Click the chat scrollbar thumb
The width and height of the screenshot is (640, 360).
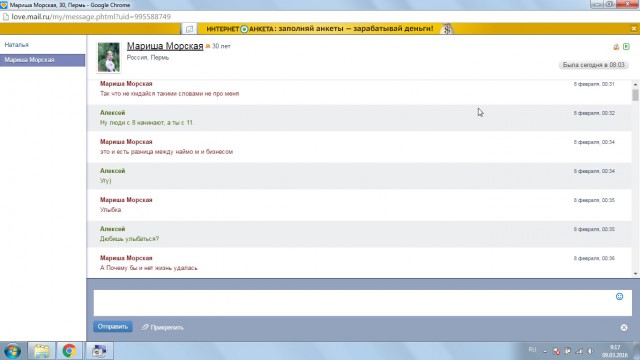click(x=635, y=95)
